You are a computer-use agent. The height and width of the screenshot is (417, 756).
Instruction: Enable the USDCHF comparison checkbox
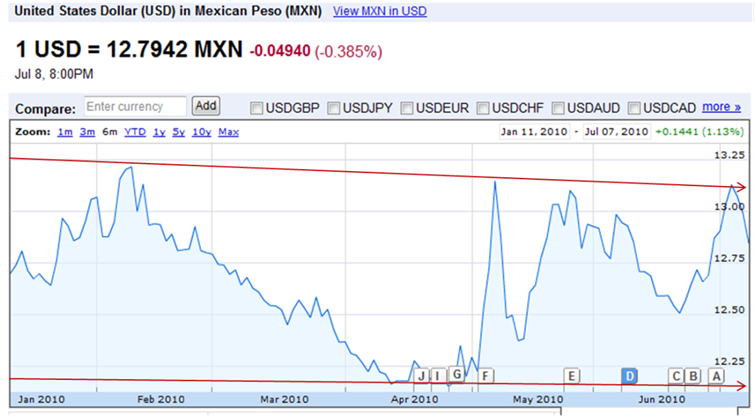(x=483, y=108)
